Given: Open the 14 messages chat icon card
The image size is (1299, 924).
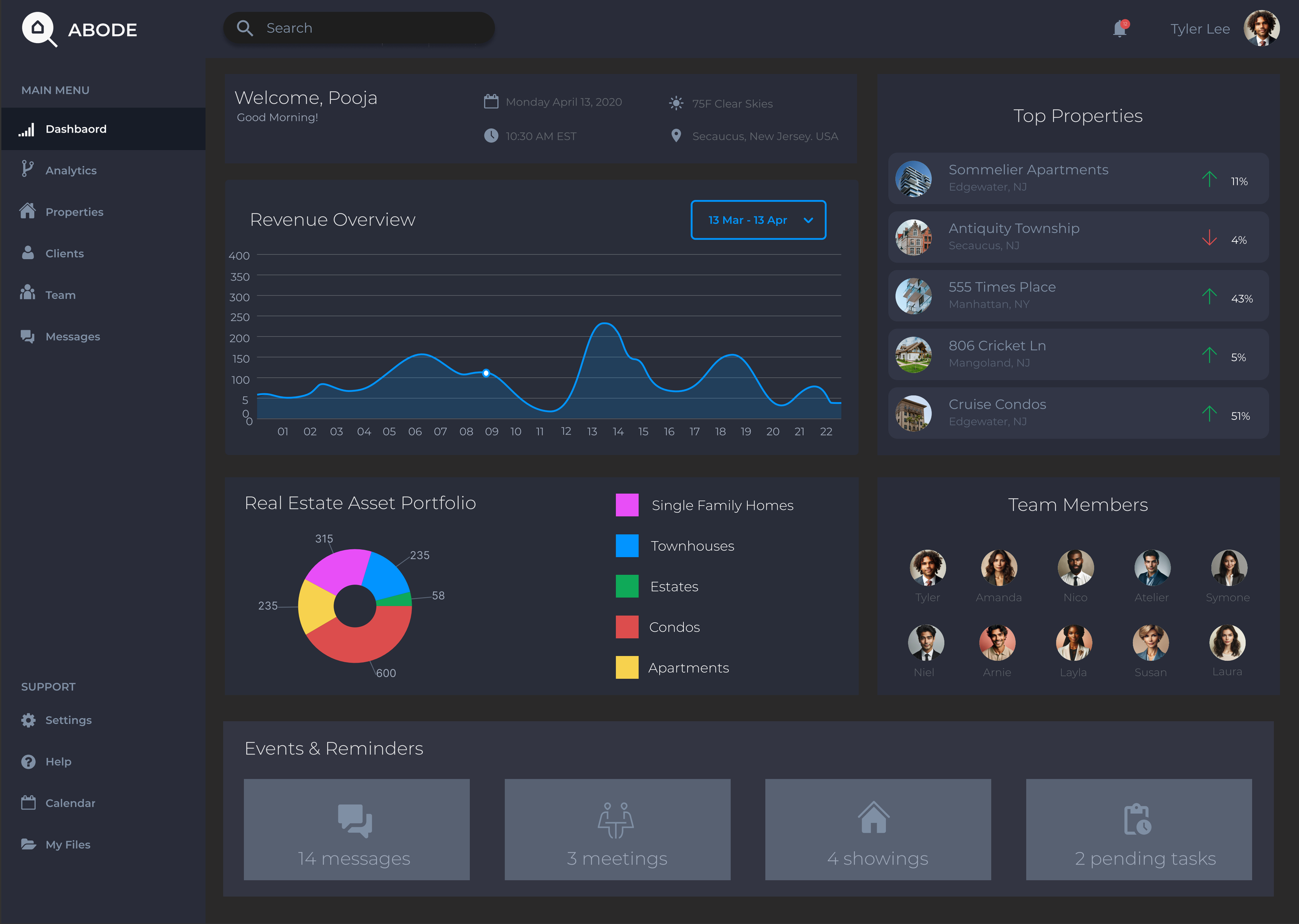Looking at the screenshot, I should 356,829.
